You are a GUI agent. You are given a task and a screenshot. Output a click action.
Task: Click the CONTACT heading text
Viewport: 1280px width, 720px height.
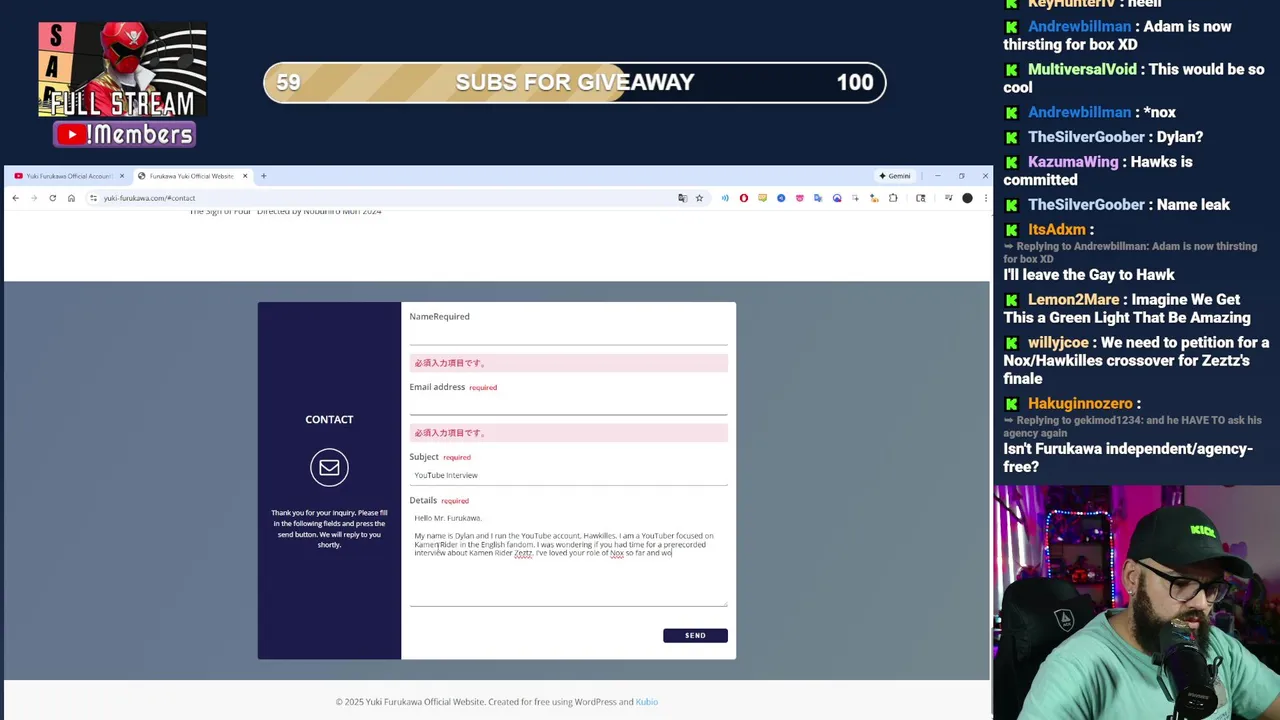[329, 419]
